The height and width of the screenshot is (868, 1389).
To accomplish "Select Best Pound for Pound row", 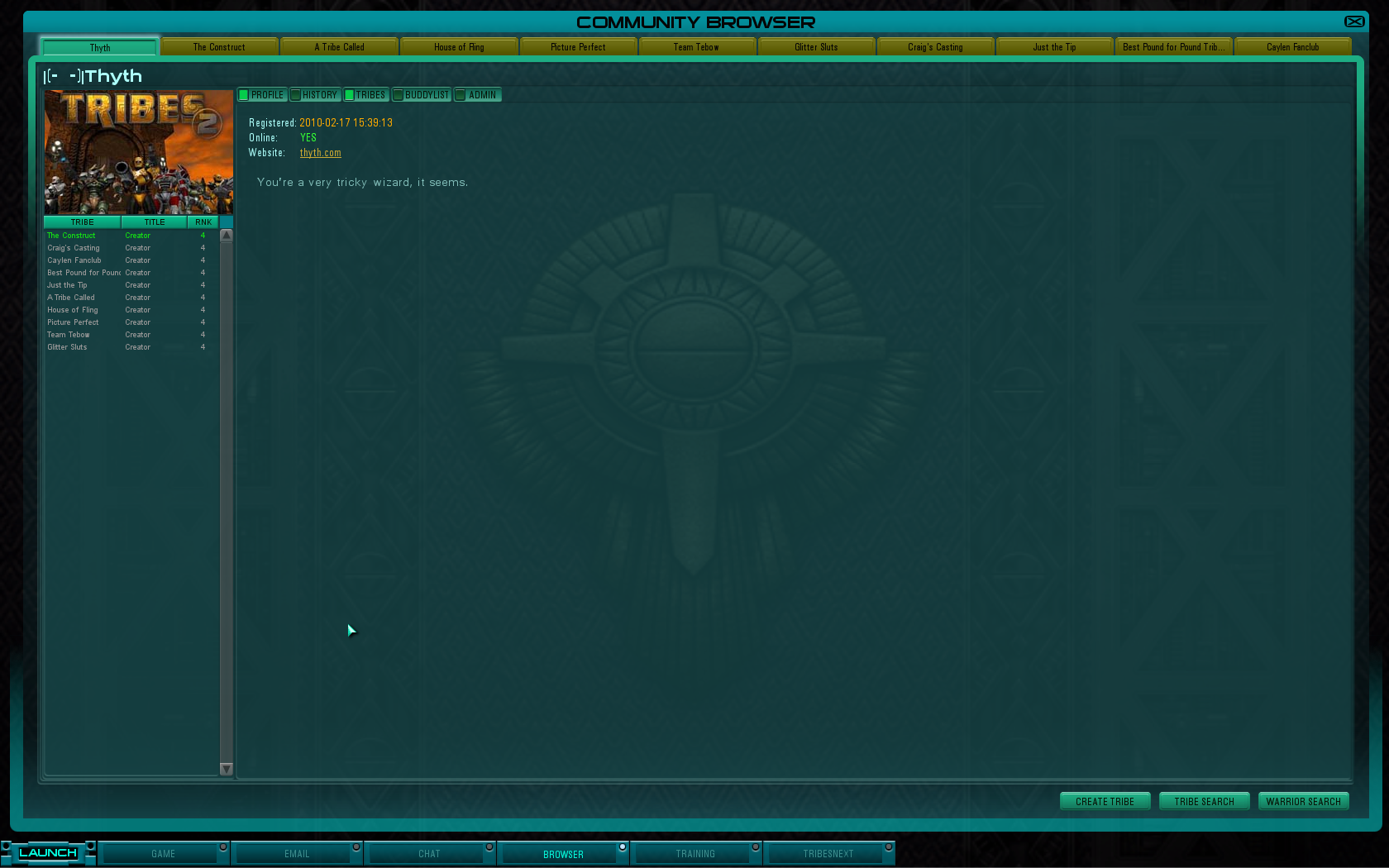I will coord(131,273).
